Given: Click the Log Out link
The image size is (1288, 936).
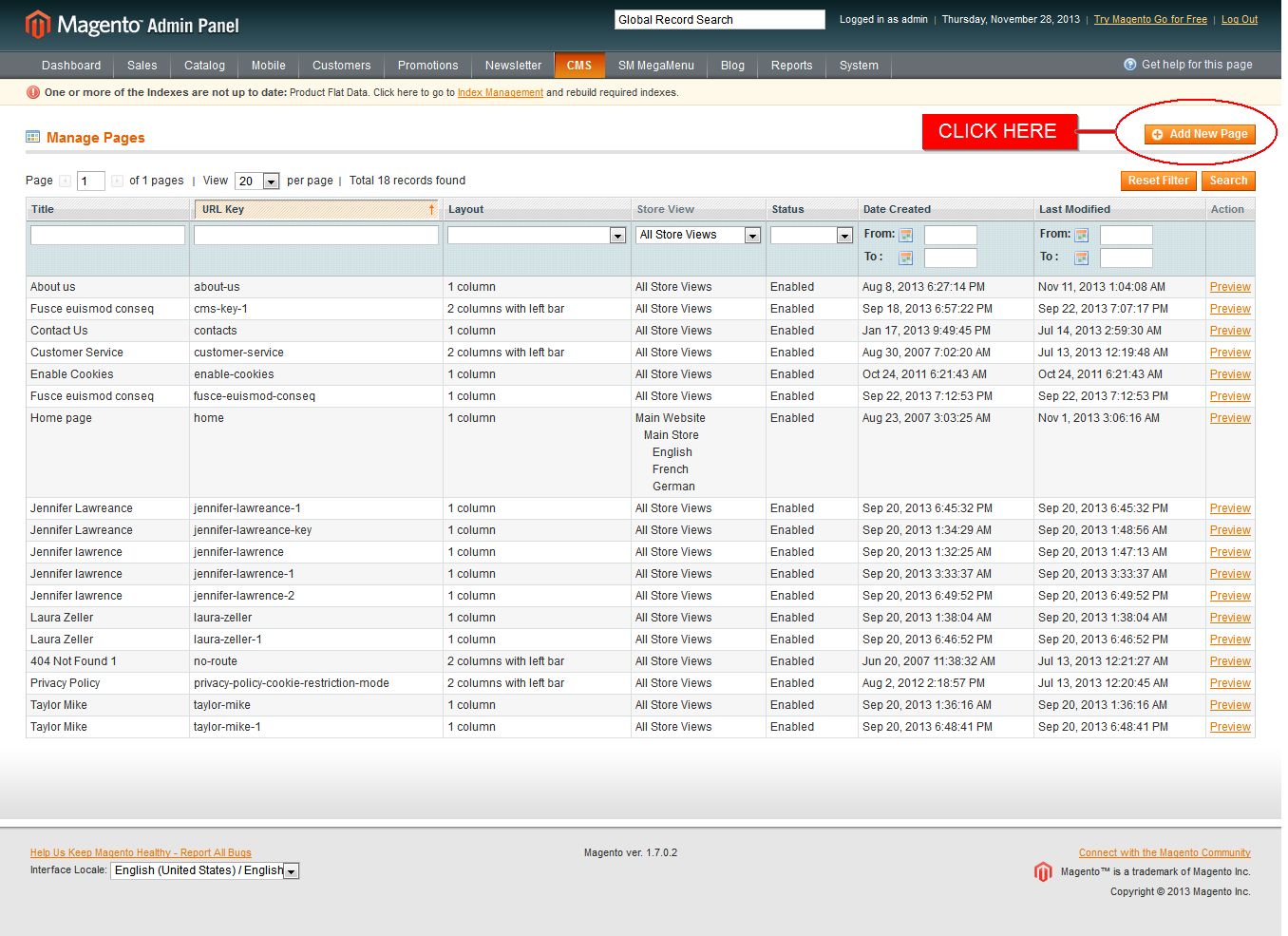Looking at the screenshot, I should pyautogui.click(x=1240, y=19).
